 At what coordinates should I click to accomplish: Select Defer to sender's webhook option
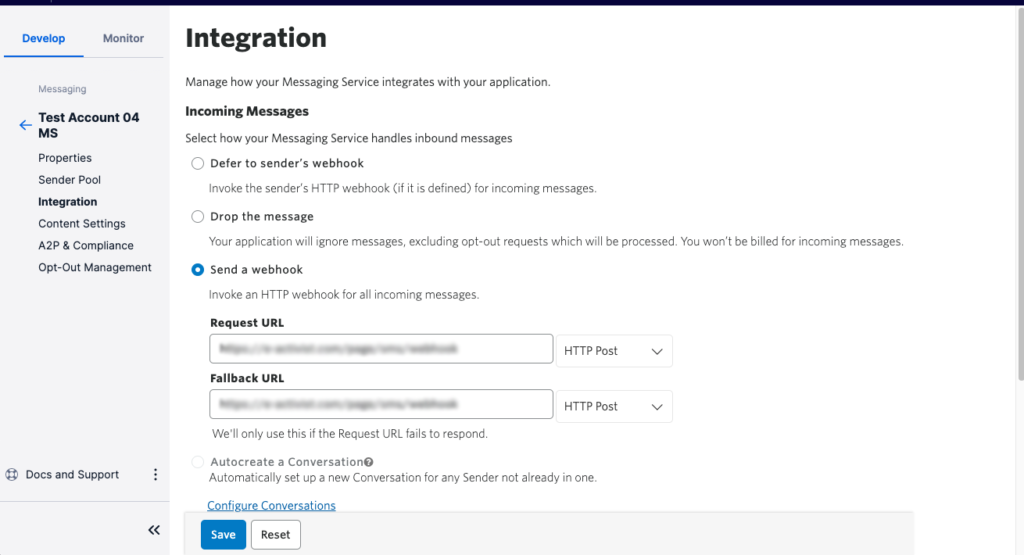pos(197,164)
